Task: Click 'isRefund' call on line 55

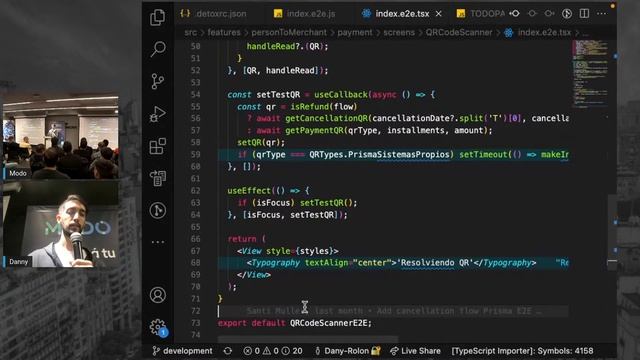Action: (309, 107)
